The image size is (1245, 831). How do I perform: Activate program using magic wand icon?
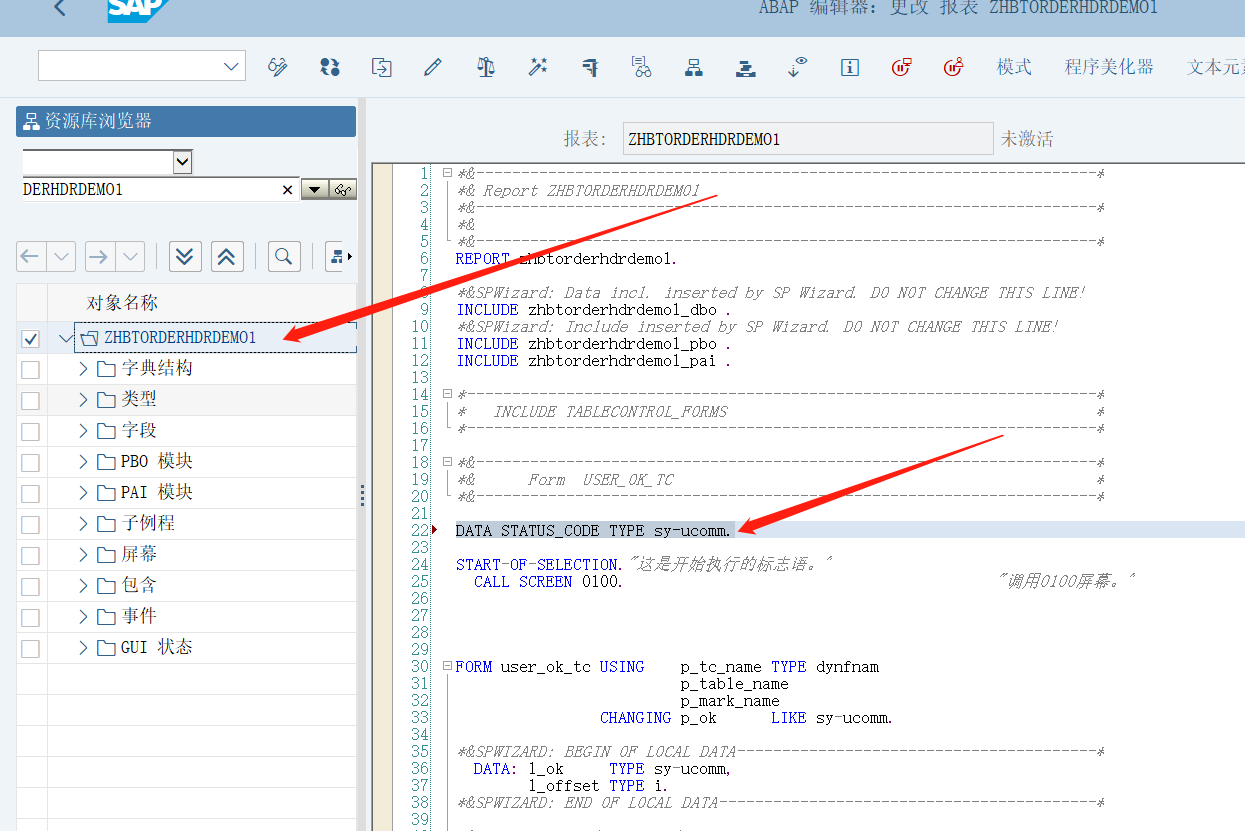(538, 66)
